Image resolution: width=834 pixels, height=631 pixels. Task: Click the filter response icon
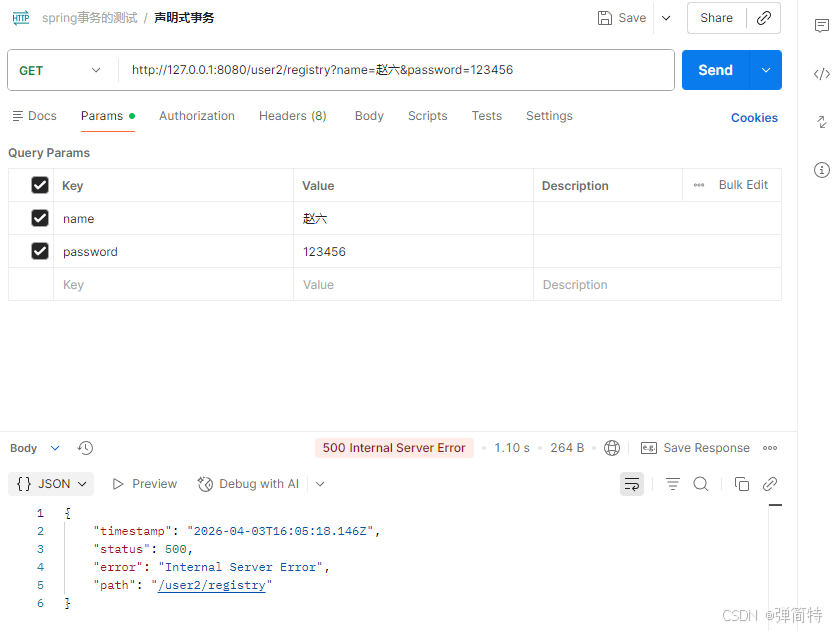click(673, 484)
